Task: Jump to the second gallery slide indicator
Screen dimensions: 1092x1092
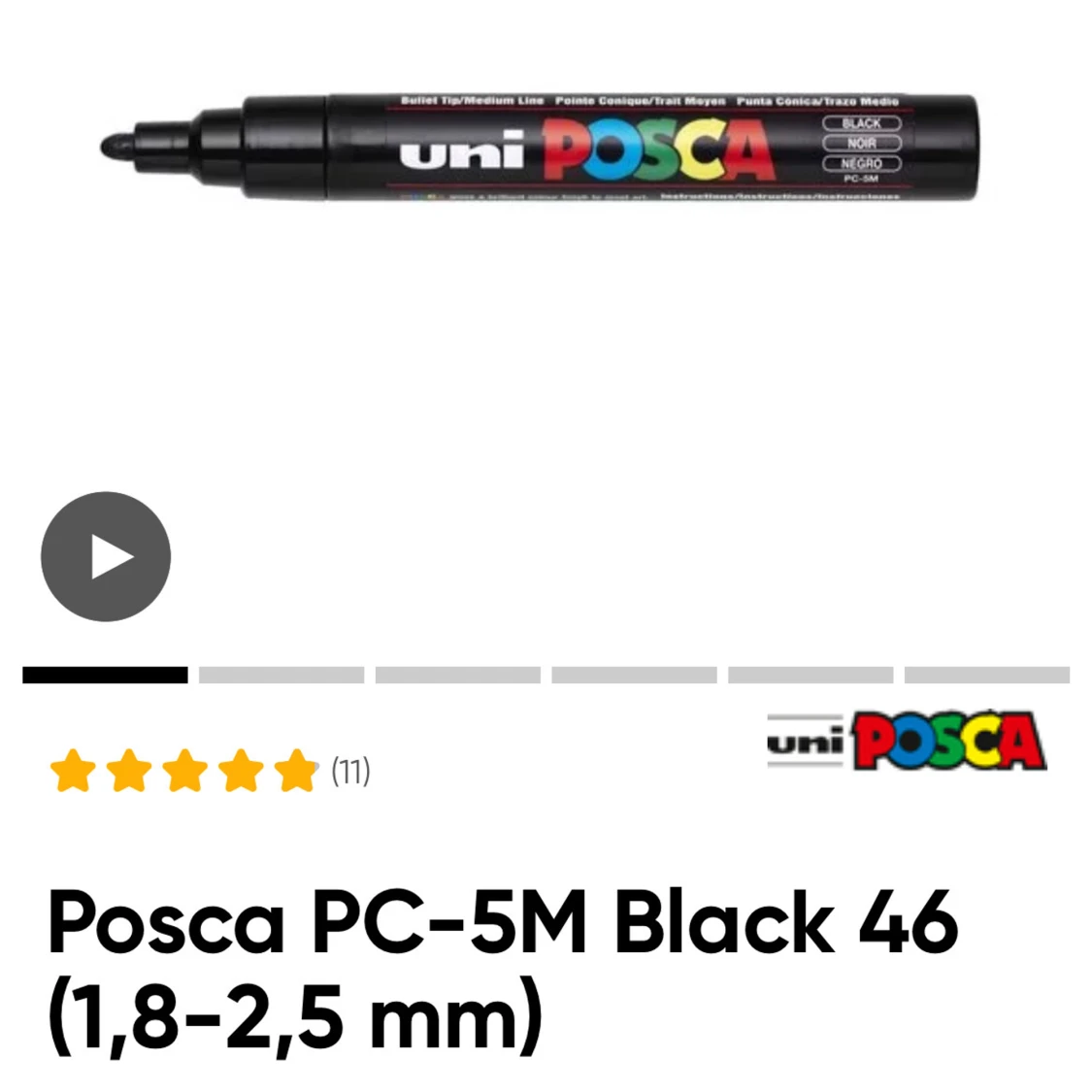Action: pos(281,675)
